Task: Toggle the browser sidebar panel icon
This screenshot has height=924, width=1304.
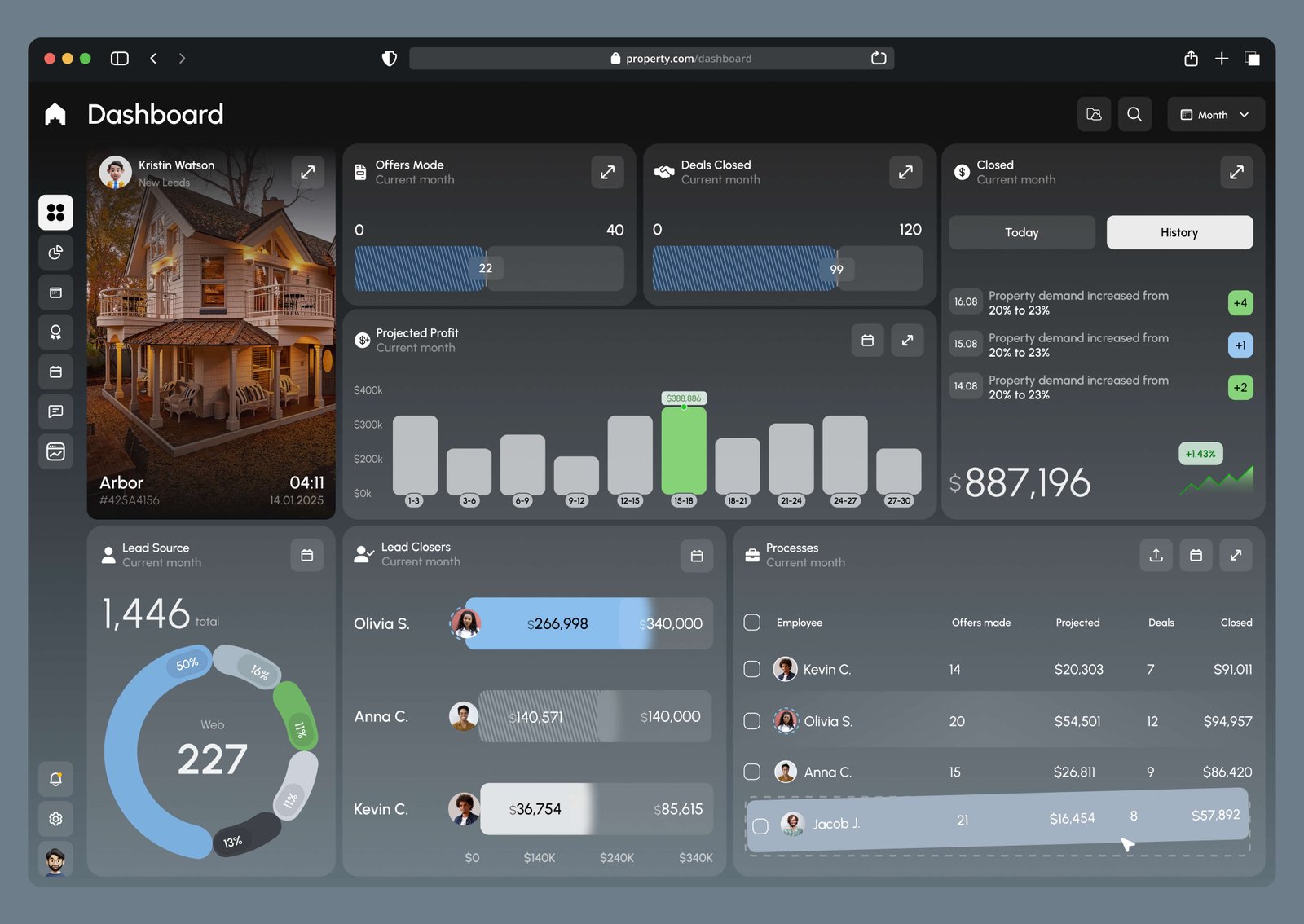Action: 120,59
